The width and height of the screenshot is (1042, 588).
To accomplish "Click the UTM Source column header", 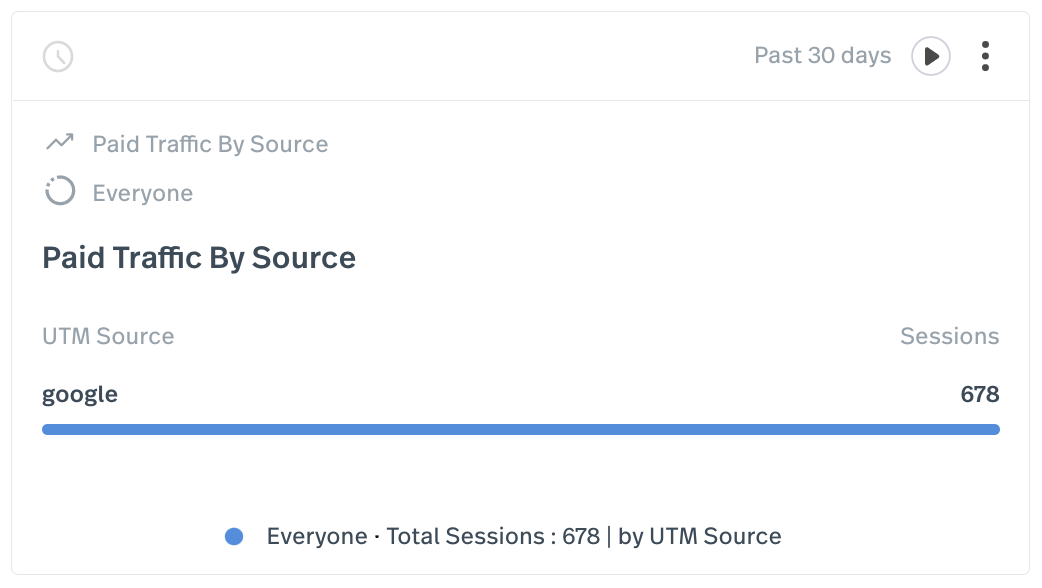I will coord(108,336).
